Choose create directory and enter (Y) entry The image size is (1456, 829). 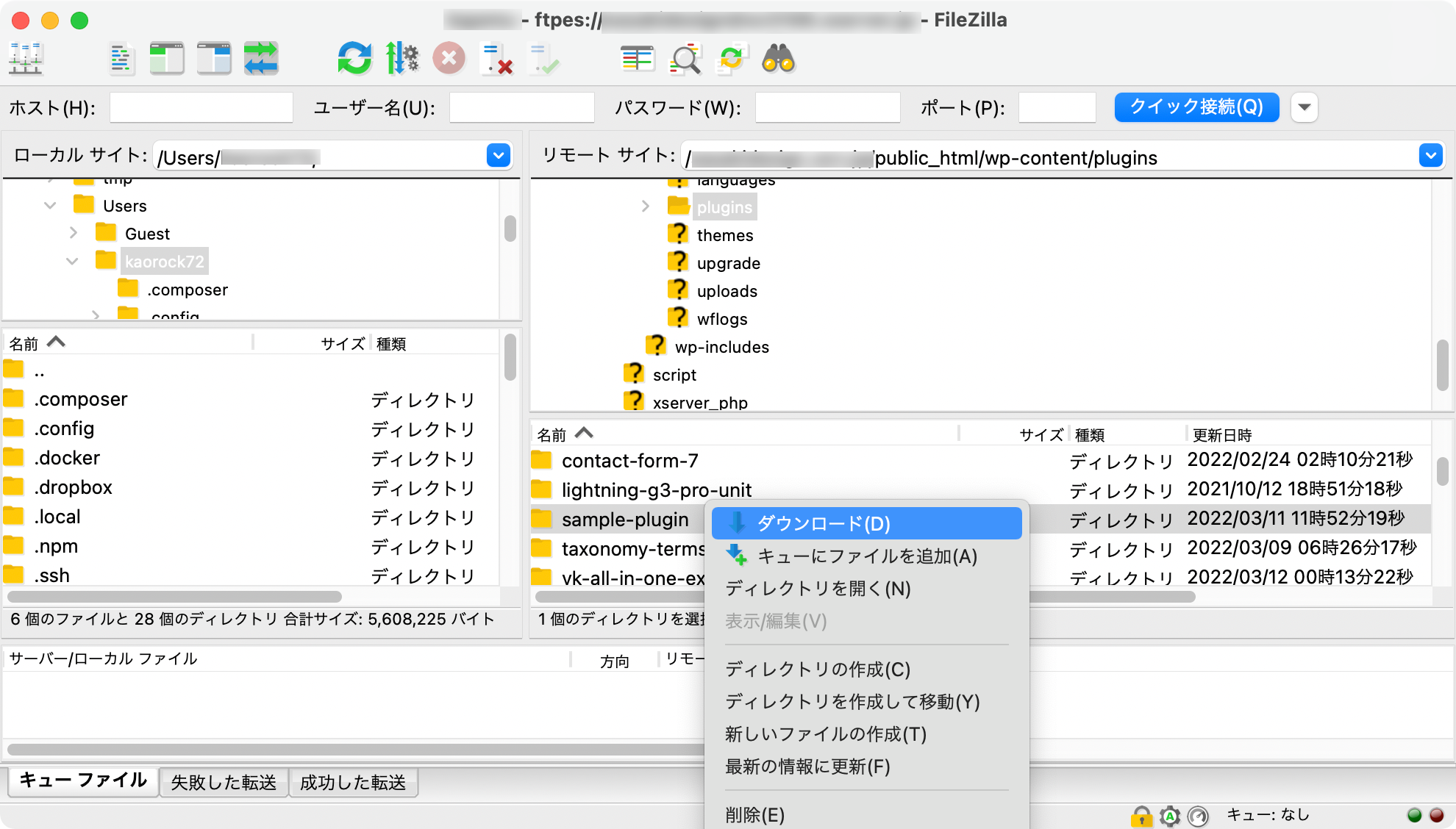(866, 701)
